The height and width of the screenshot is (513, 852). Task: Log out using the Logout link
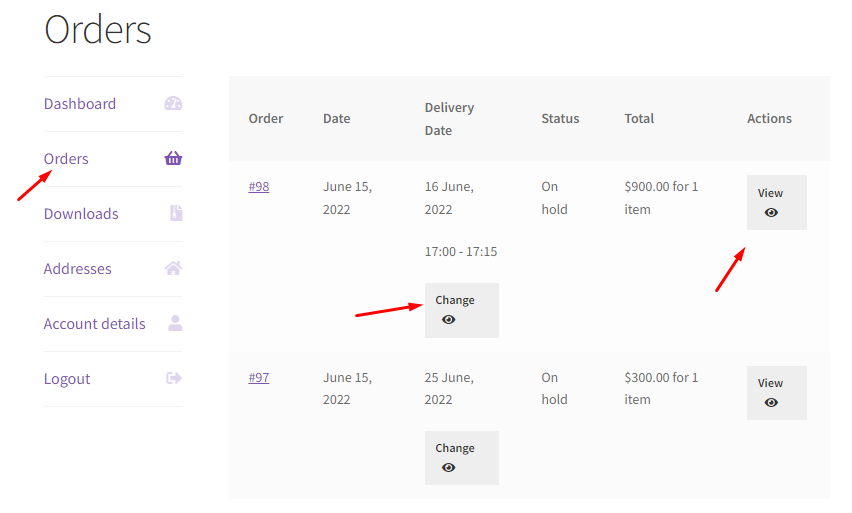click(x=67, y=379)
